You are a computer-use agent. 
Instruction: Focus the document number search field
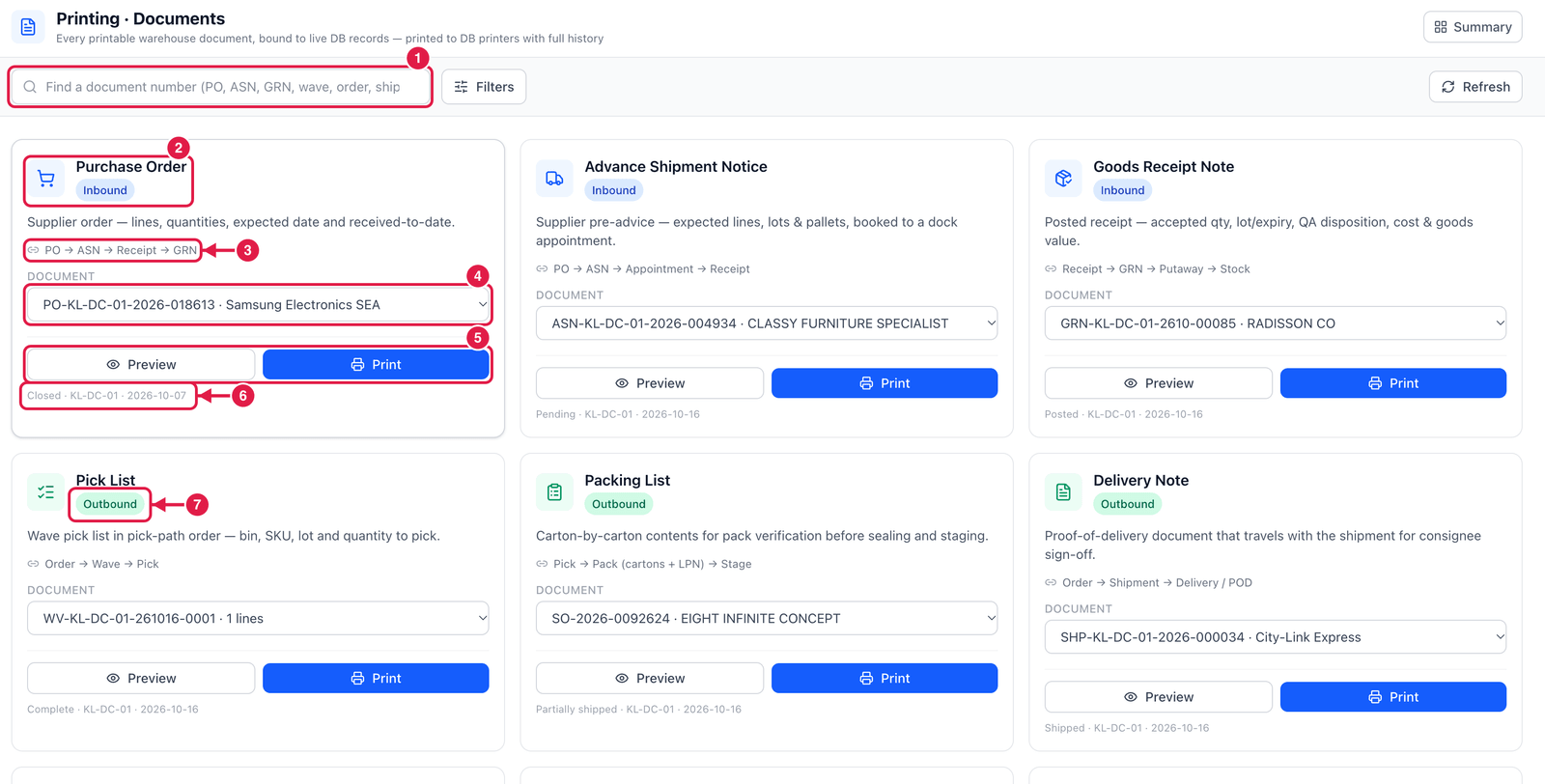coord(220,87)
